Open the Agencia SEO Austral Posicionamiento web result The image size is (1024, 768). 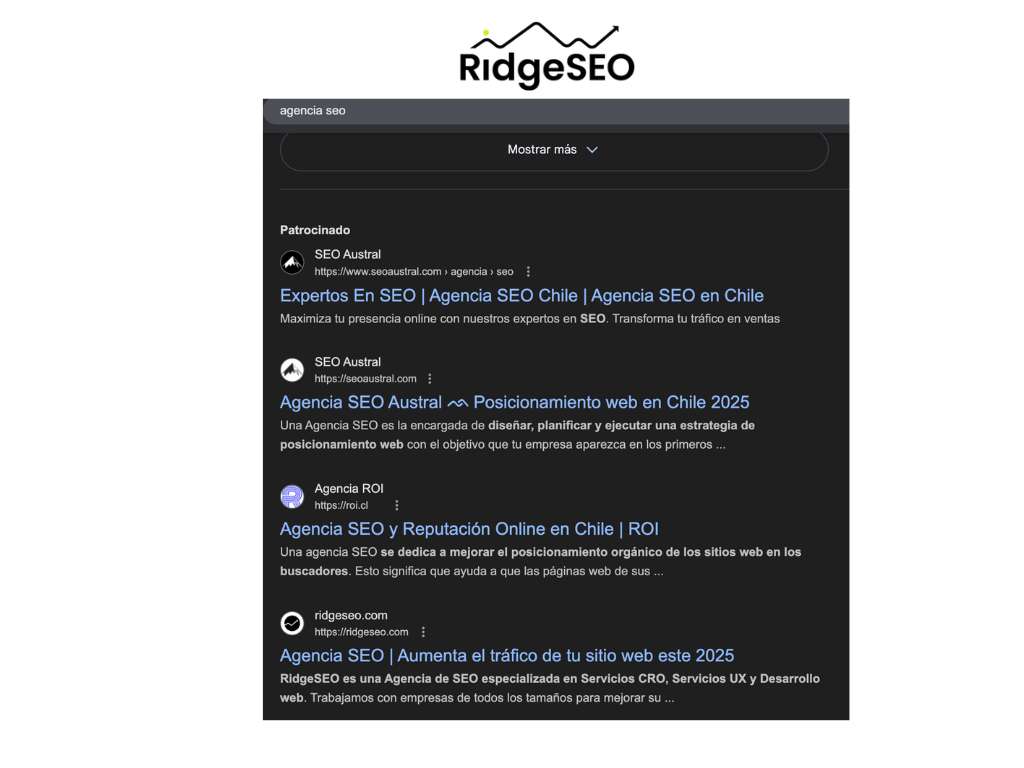tap(514, 402)
